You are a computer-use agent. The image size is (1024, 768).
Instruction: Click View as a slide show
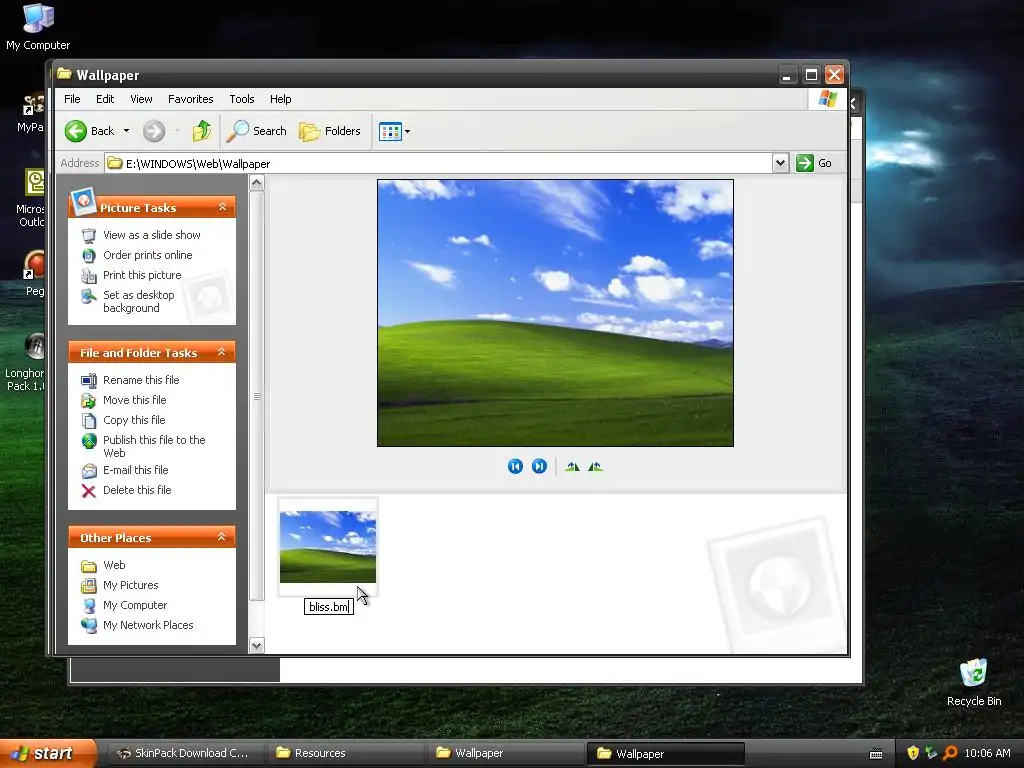[152, 235]
